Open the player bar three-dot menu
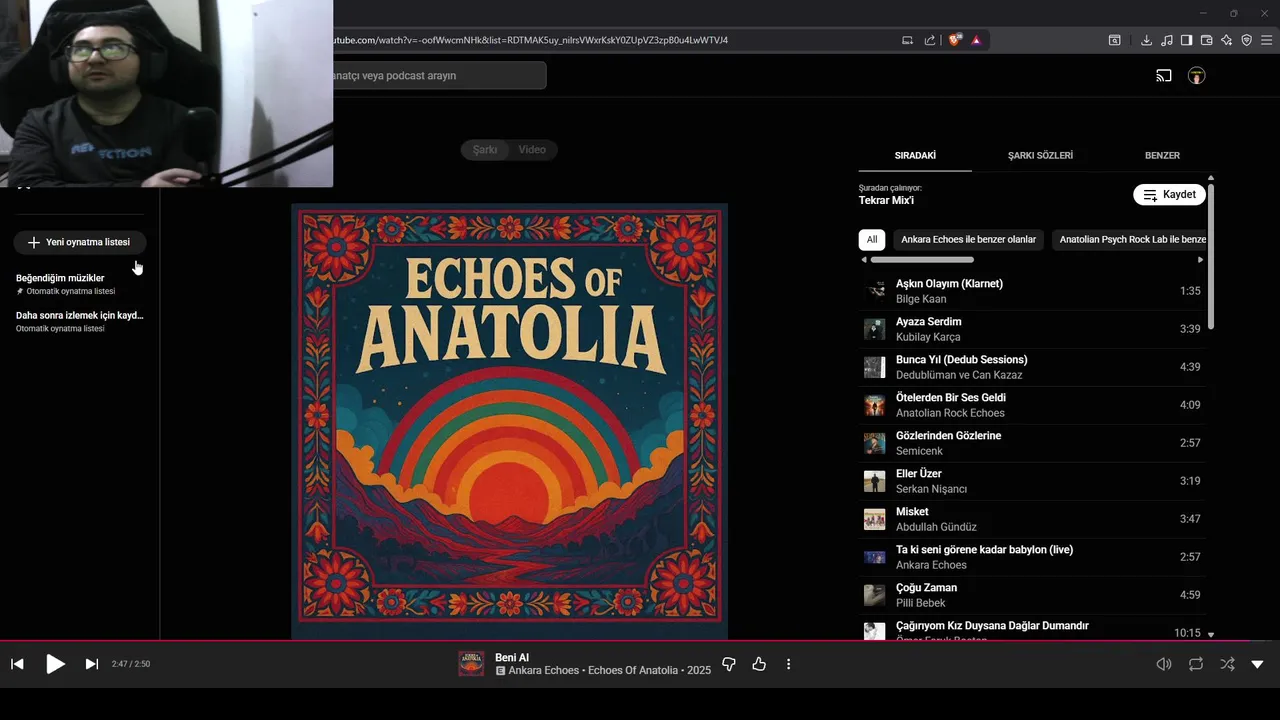This screenshot has width=1280, height=720. pyautogui.click(x=788, y=664)
